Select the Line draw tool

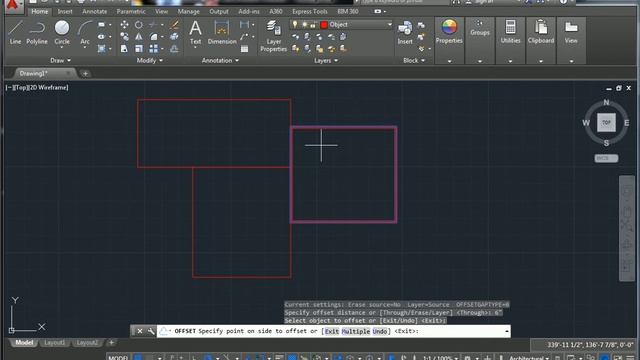(x=15, y=33)
